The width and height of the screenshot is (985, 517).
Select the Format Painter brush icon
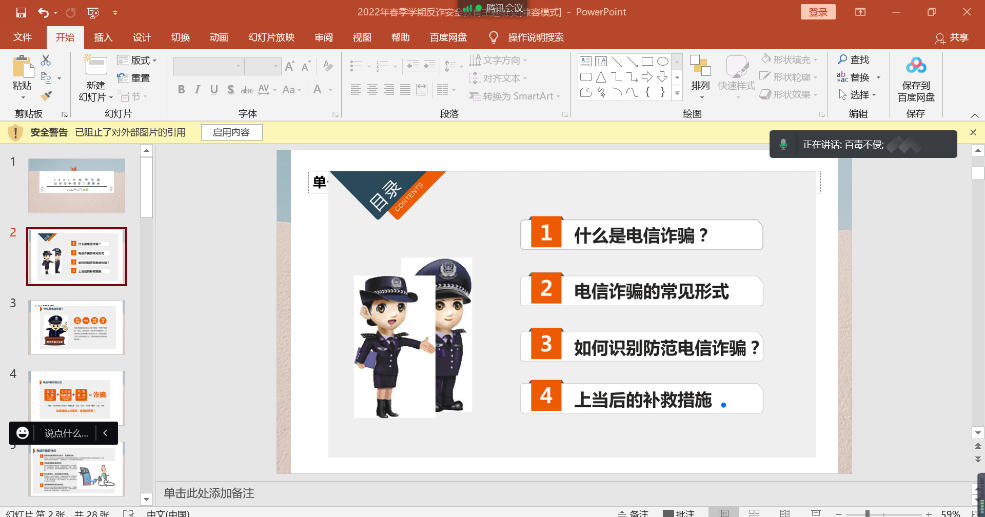click(x=45, y=96)
